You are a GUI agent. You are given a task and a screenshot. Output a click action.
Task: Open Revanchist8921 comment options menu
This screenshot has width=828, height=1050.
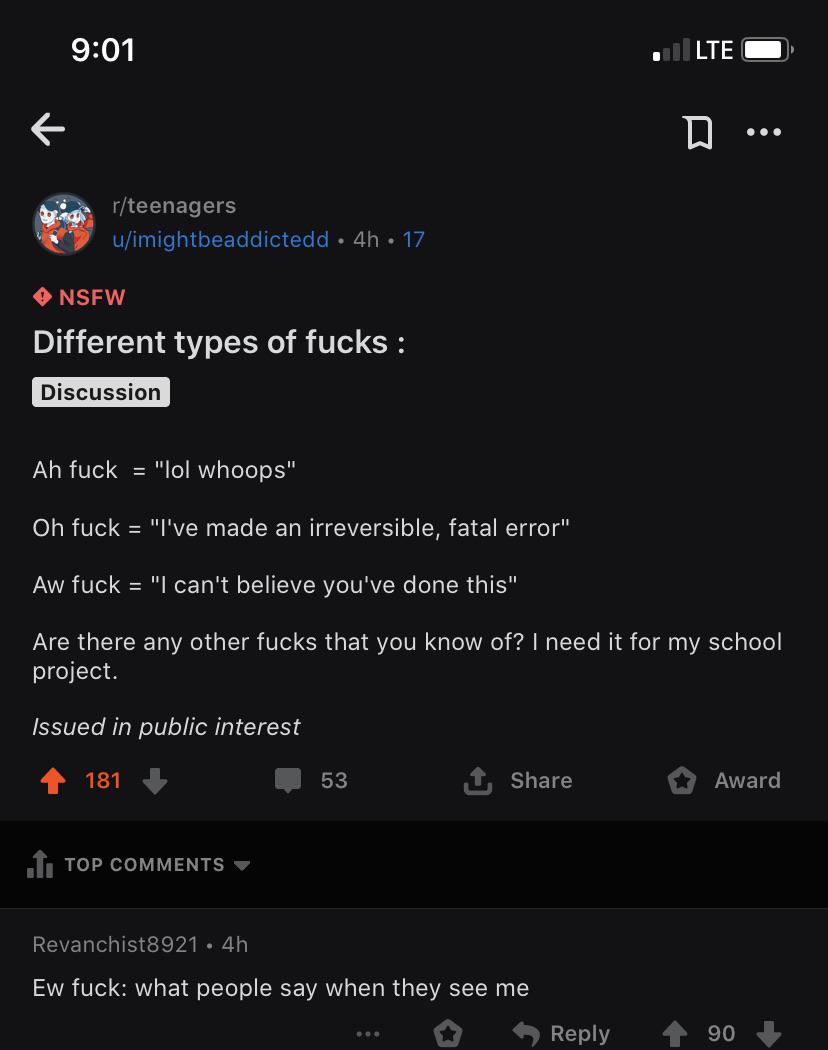tap(367, 1033)
